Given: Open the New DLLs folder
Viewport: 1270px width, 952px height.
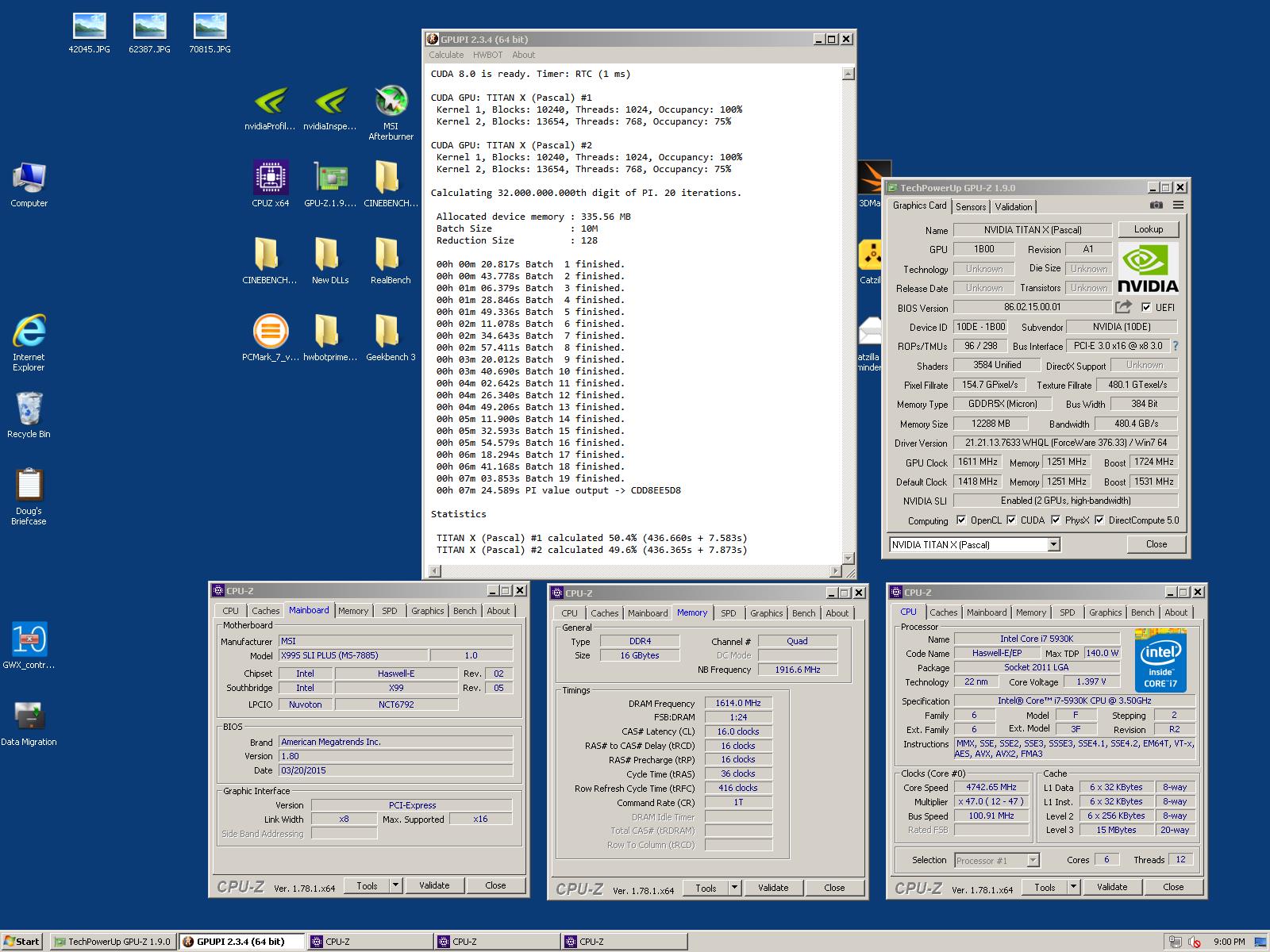Looking at the screenshot, I should [330, 261].
